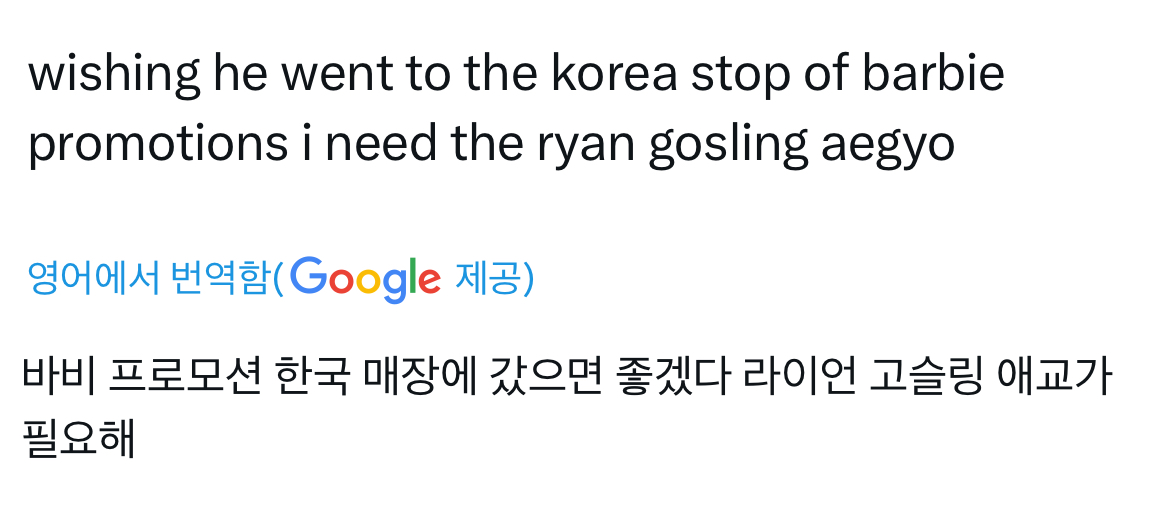The image size is (1170, 527).
Task: Click the Korean word '프로모션'
Action: [185, 377]
